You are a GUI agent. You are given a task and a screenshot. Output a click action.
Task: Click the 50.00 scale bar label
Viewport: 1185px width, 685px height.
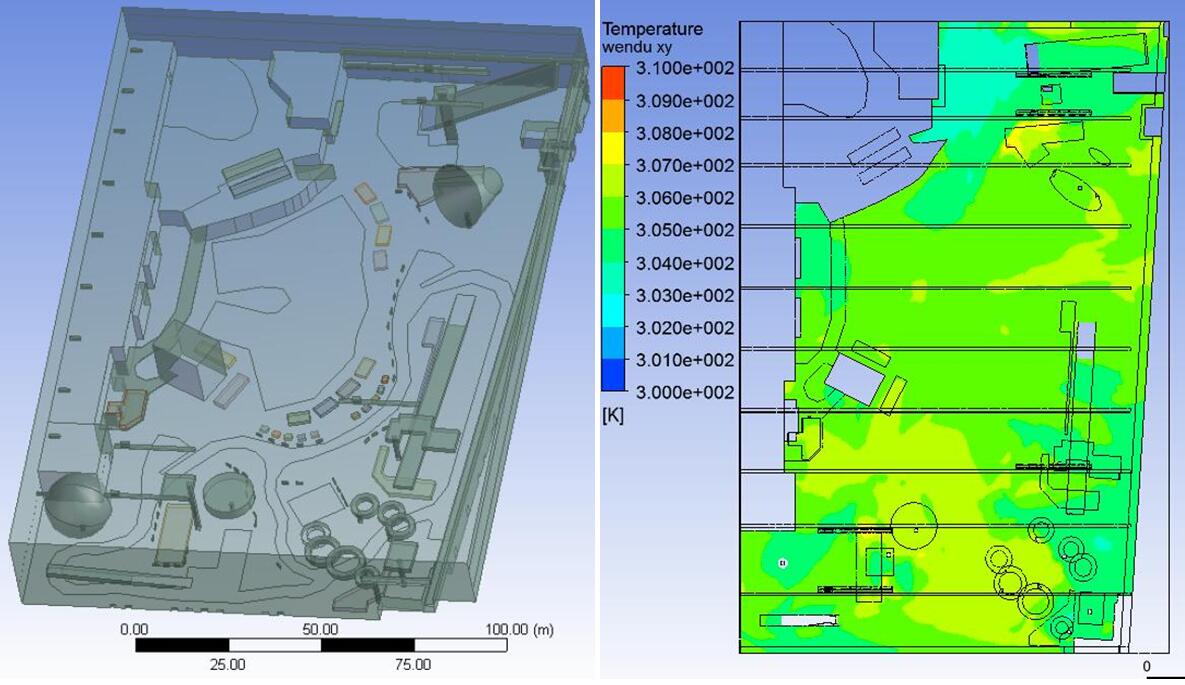pos(321,630)
